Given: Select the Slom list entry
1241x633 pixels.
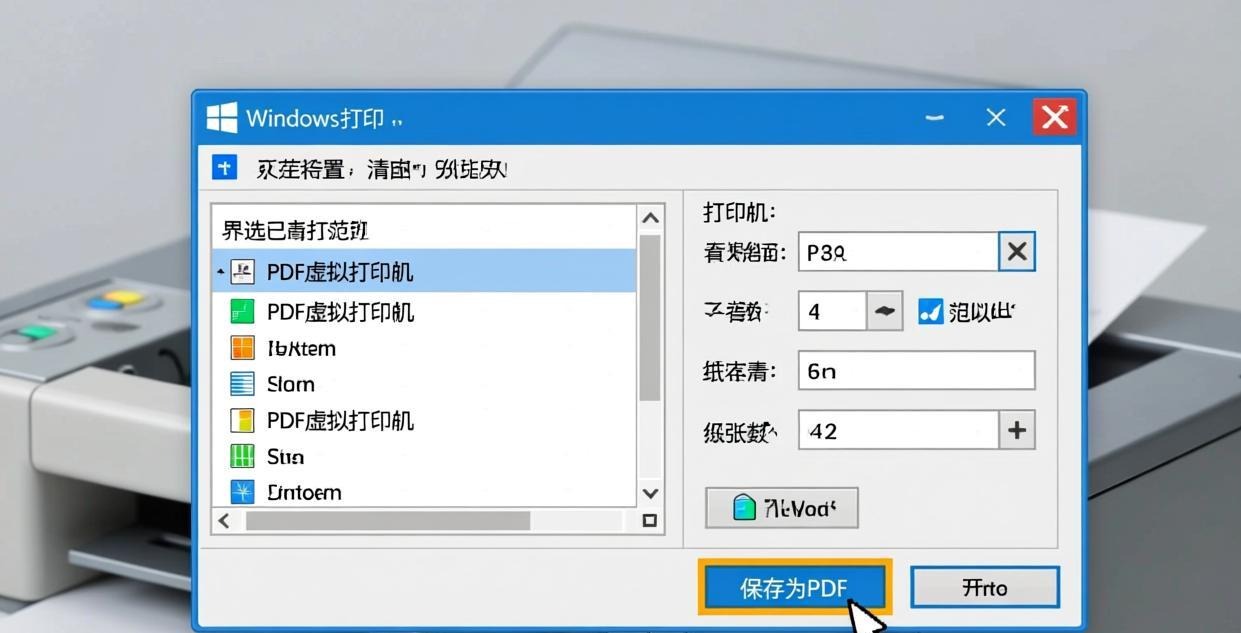Looking at the screenshot, I should [x=424, y=384].
